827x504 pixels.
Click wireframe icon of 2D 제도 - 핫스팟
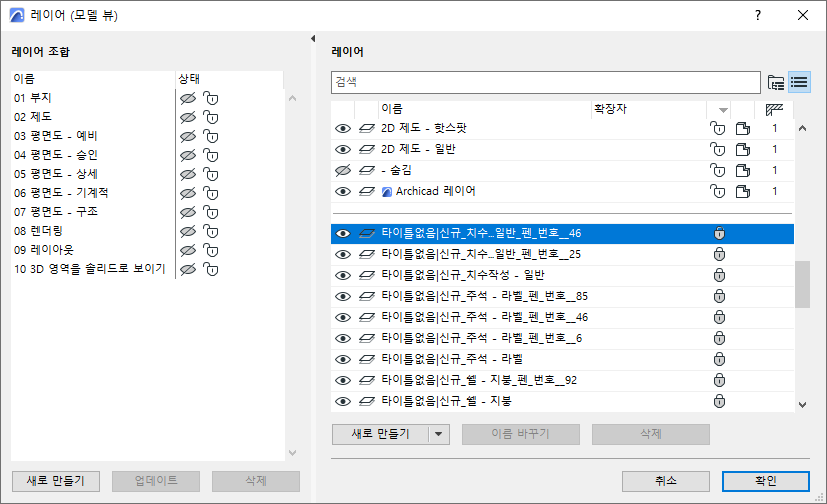click(x=367, y=129)
